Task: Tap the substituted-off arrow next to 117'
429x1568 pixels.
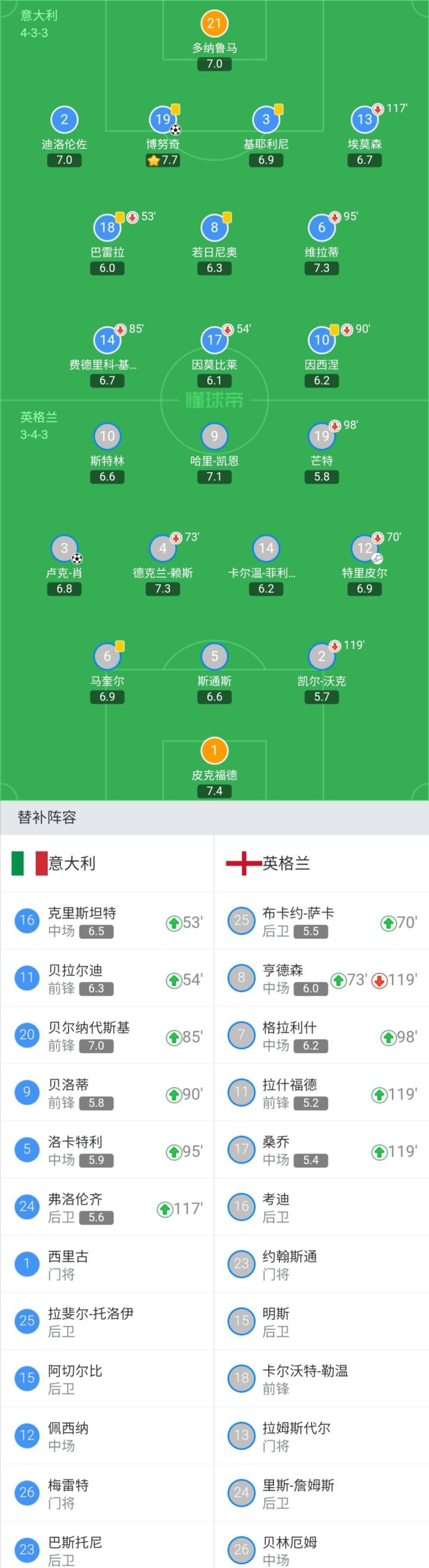Action: point(378,110)
